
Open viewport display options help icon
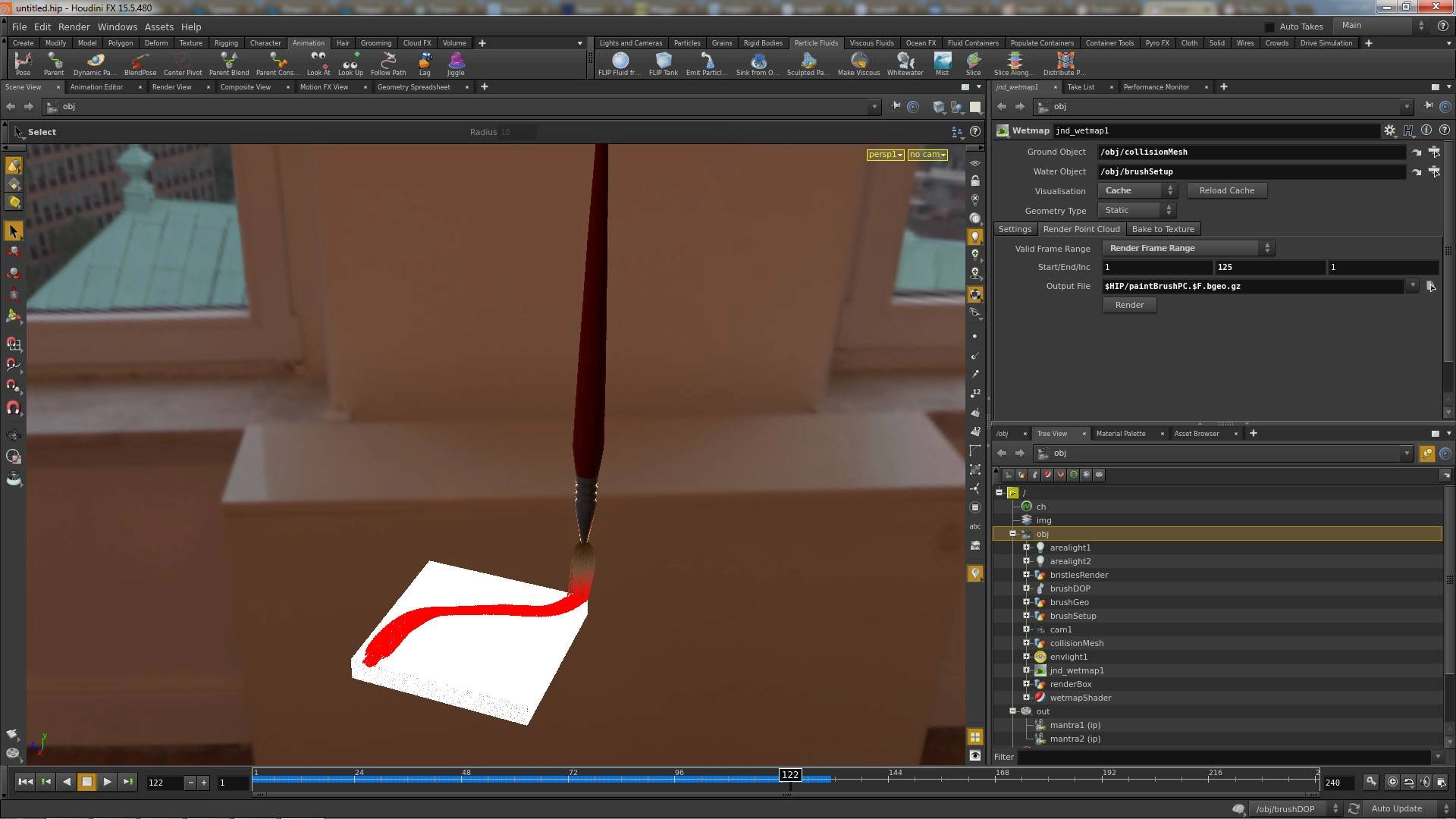click(975, 132)
